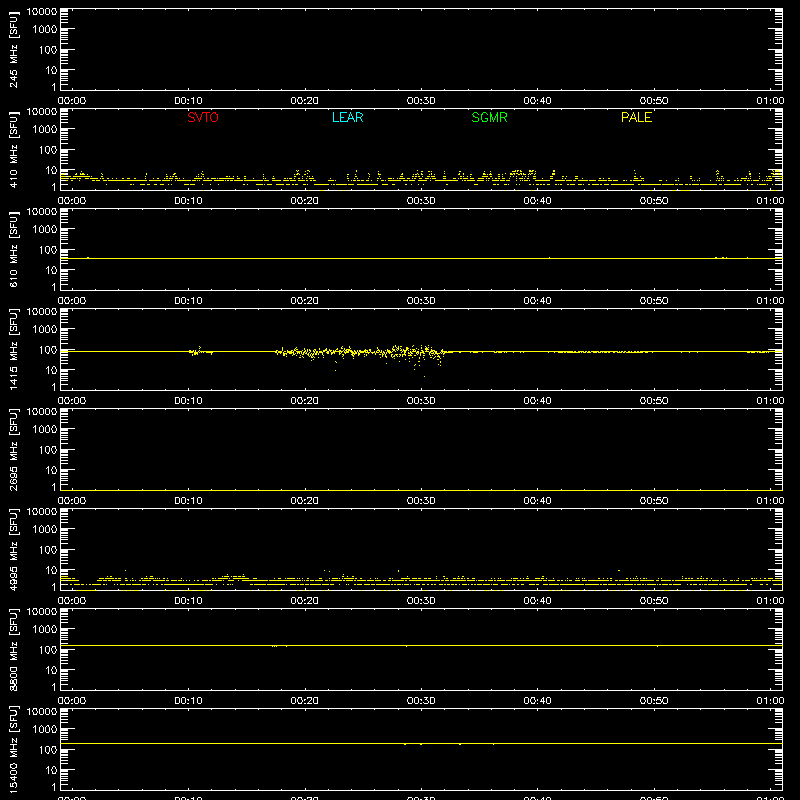Click the flat yellow trace in 15400 MHz panel
Image resolution: width=800 pixels, height=800 pixels.
pyautogui.click(x=421, y=743)
